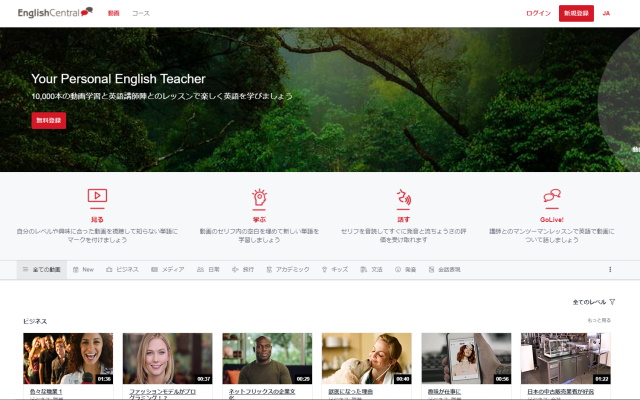Open the コース navigation item
640x400 pixels.
141,13
